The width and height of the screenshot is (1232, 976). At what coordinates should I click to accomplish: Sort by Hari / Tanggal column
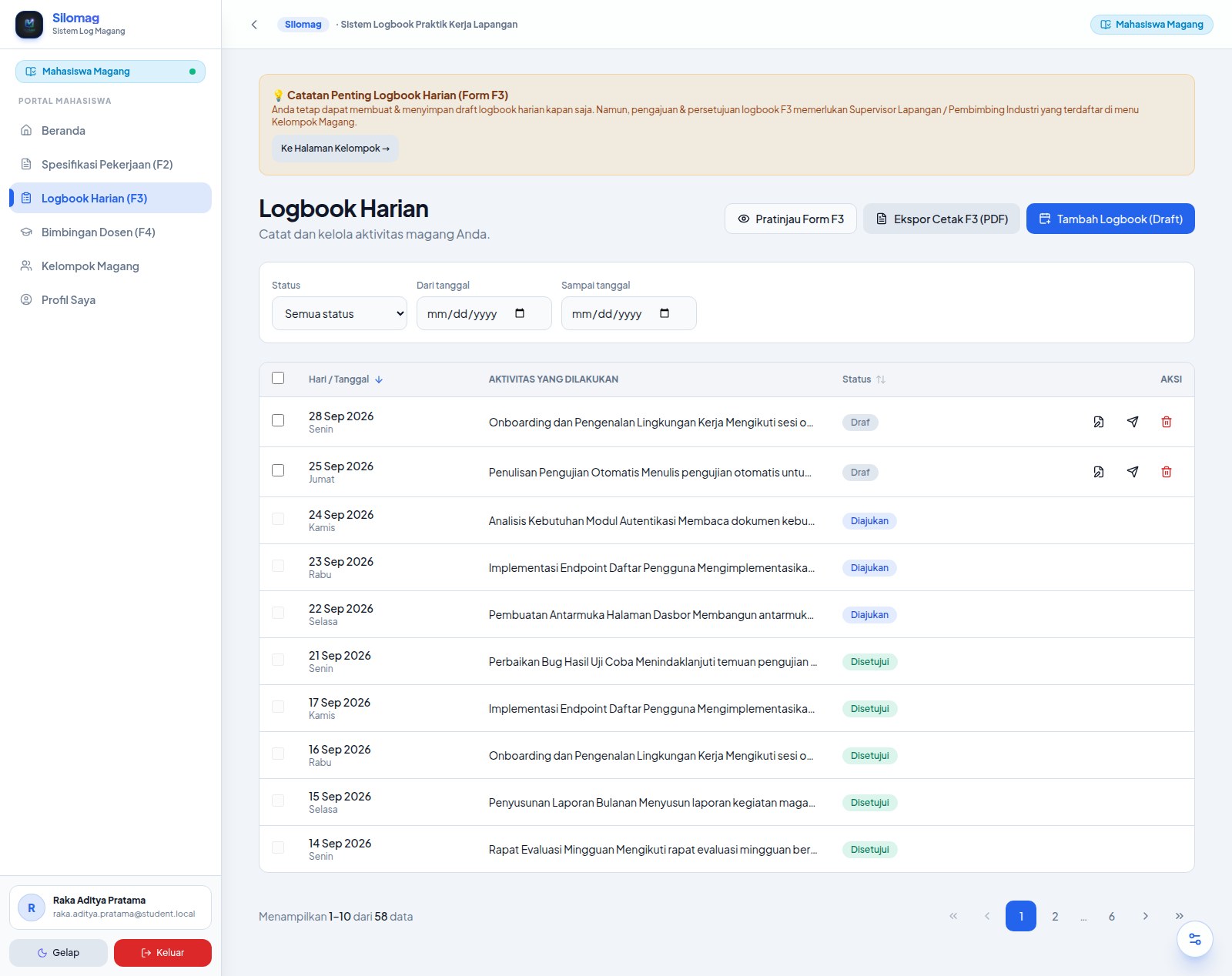346,379
